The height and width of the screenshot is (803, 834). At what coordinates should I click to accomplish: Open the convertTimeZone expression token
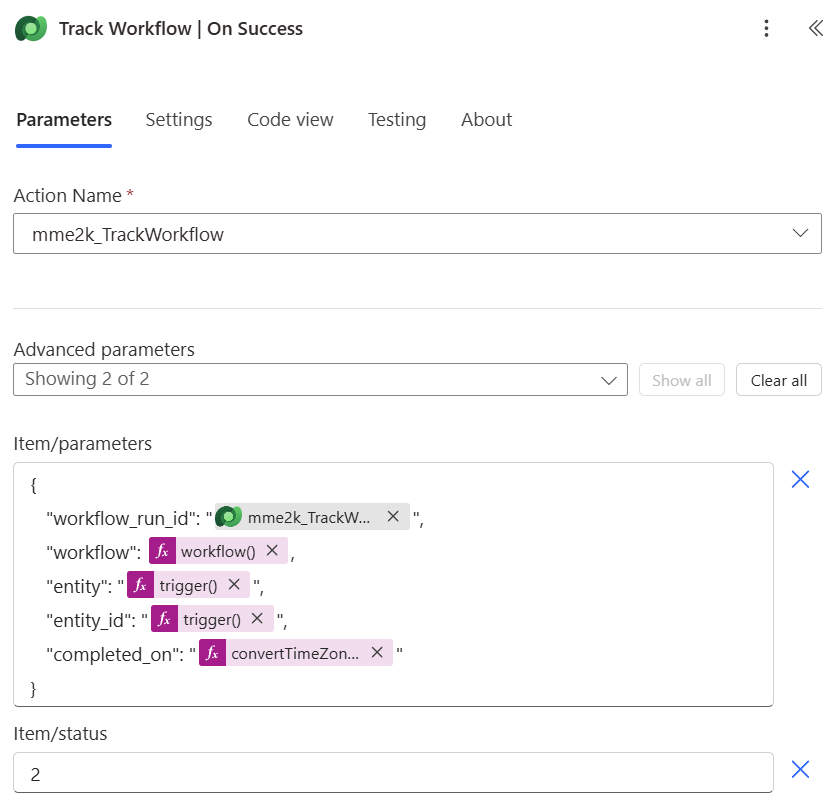[x=294, y=653]
